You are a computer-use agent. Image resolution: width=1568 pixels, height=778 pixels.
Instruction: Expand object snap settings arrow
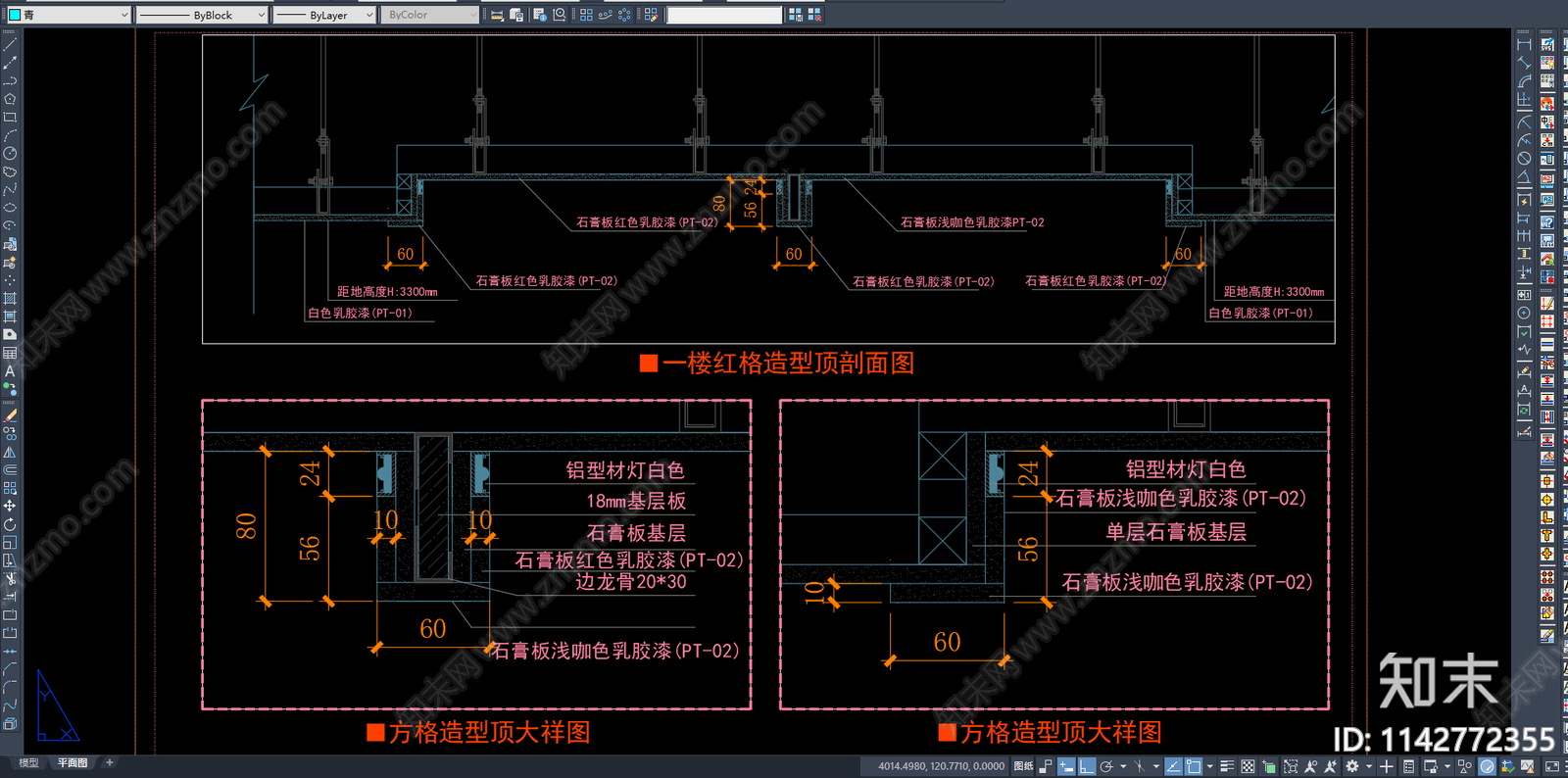1209,766
